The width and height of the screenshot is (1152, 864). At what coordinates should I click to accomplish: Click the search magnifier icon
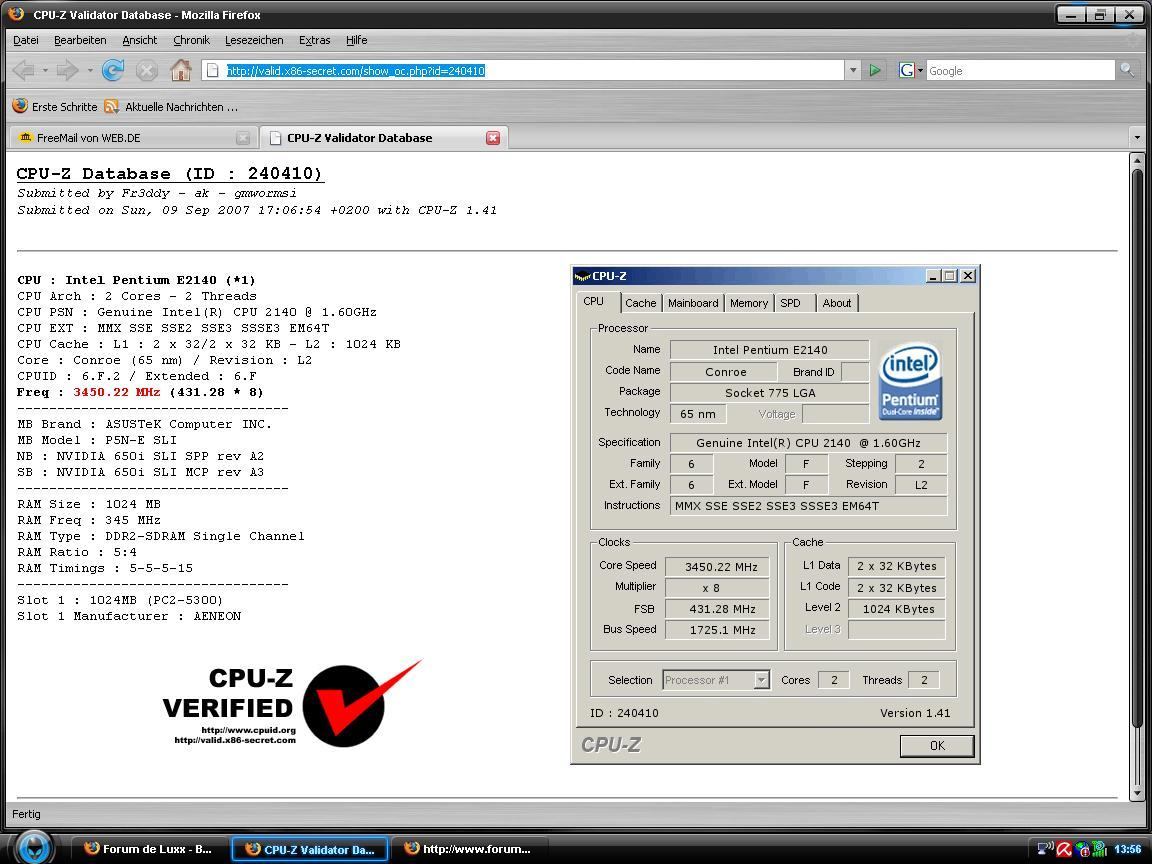1126,70
